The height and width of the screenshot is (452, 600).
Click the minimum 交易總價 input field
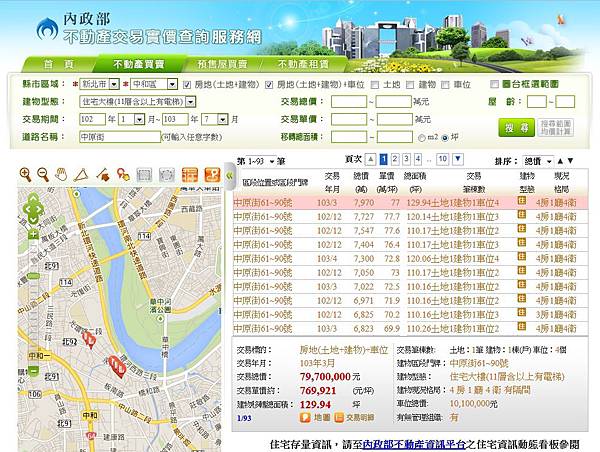pyautogui.click(x=349, y=101)
